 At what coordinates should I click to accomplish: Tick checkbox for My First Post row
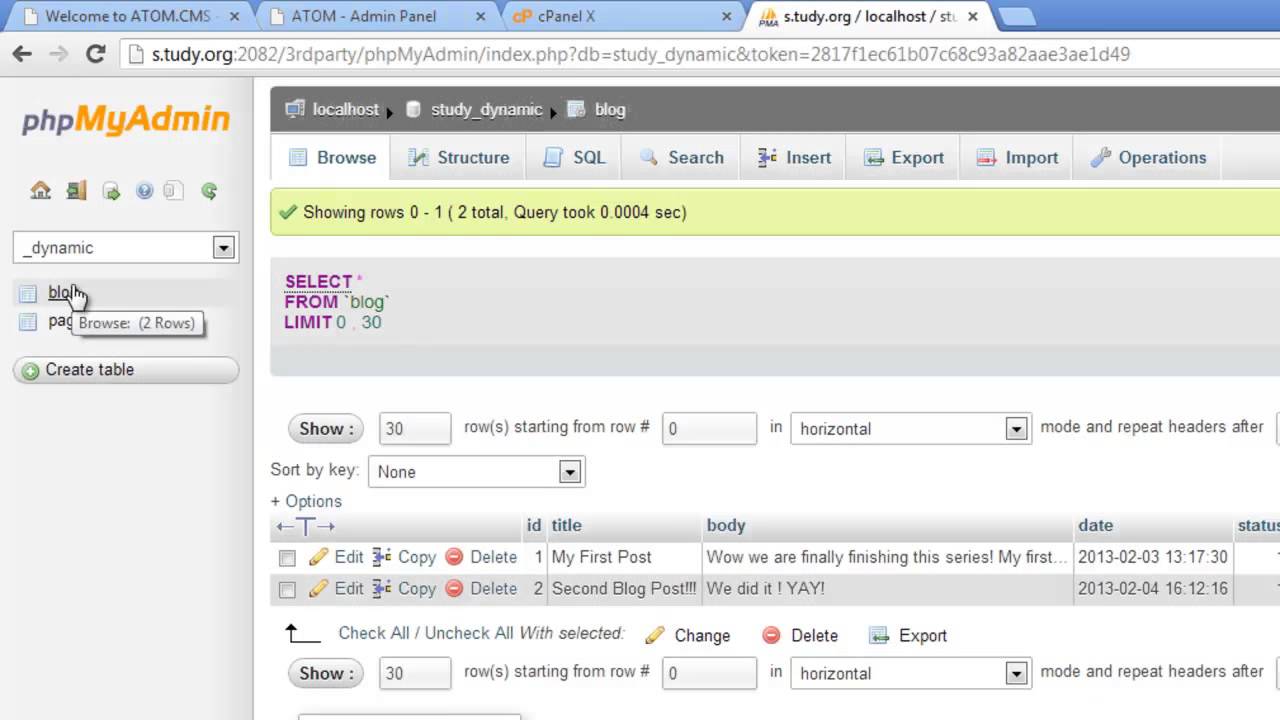click(x=287, y=558)
